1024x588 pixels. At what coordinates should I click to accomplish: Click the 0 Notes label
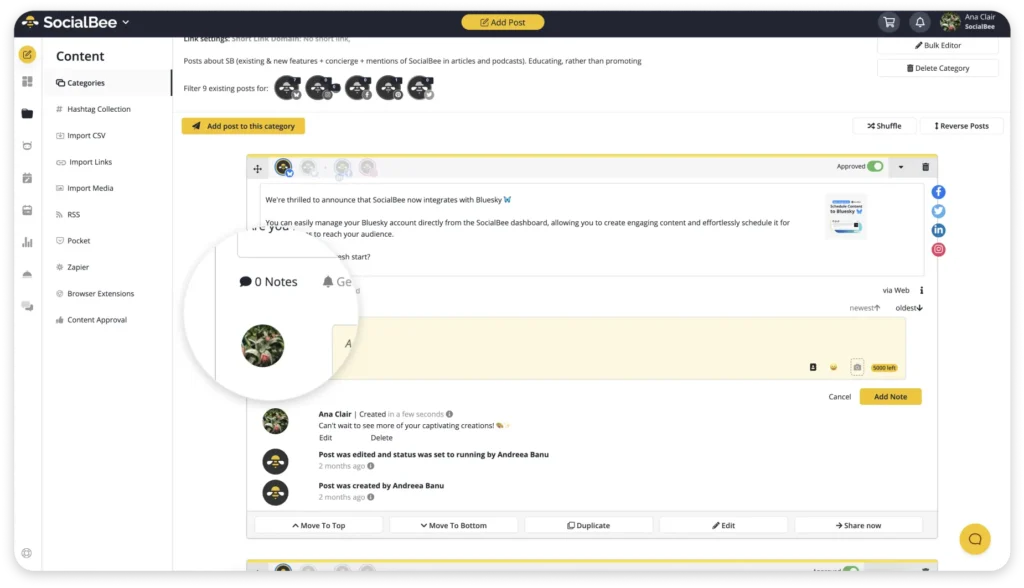click(268, 282)
